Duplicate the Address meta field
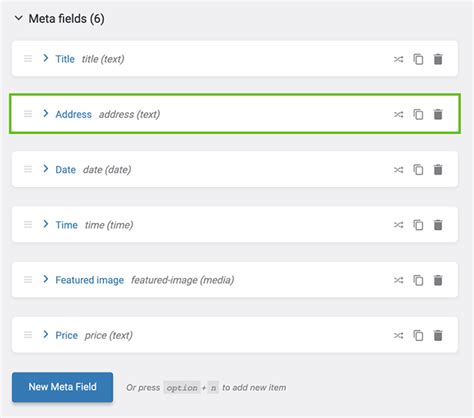Image resolution: width=474 pixels, height=418 pixels. (x=418, y=114)
